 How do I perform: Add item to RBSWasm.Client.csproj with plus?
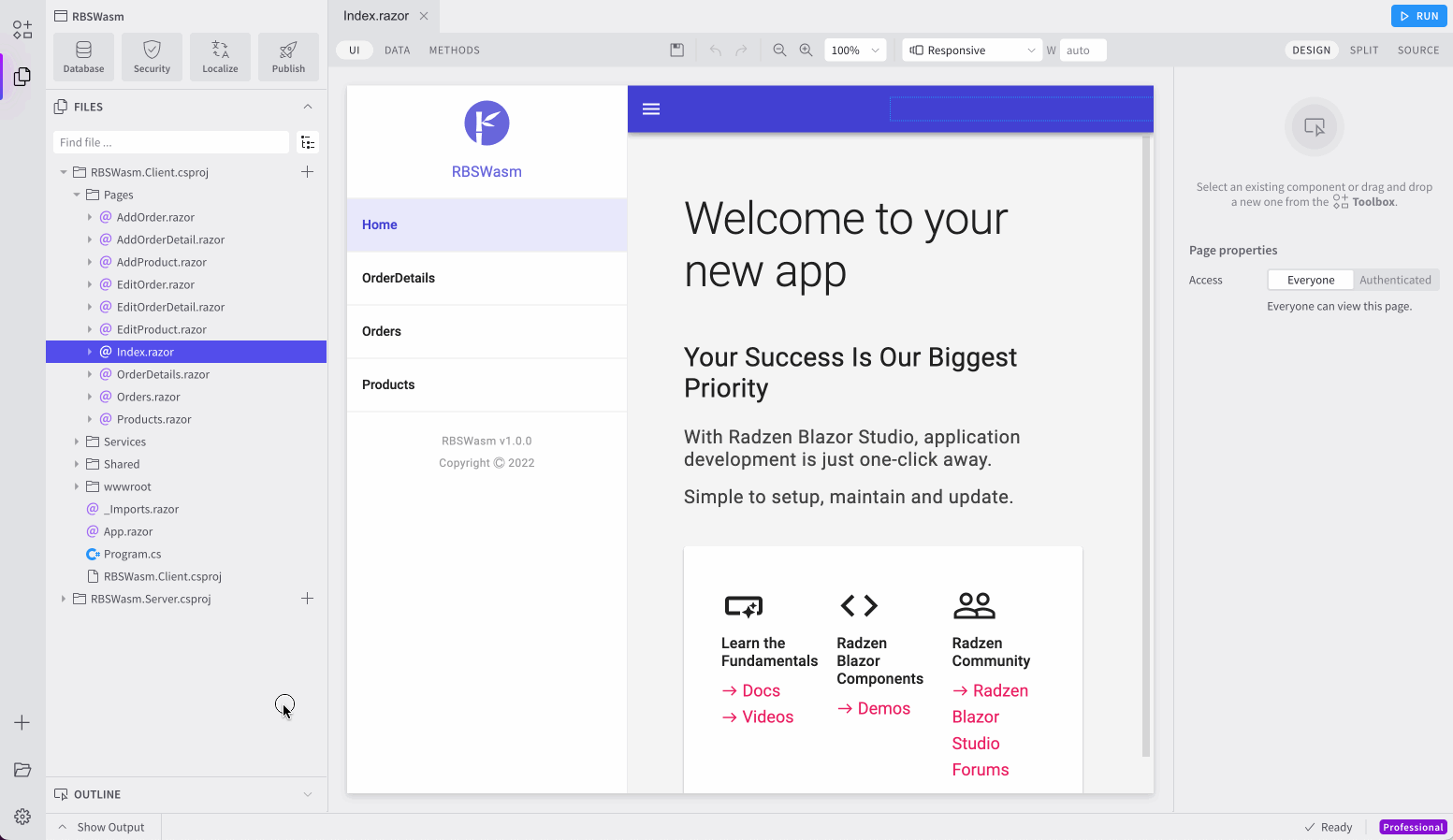coord(307,172)
